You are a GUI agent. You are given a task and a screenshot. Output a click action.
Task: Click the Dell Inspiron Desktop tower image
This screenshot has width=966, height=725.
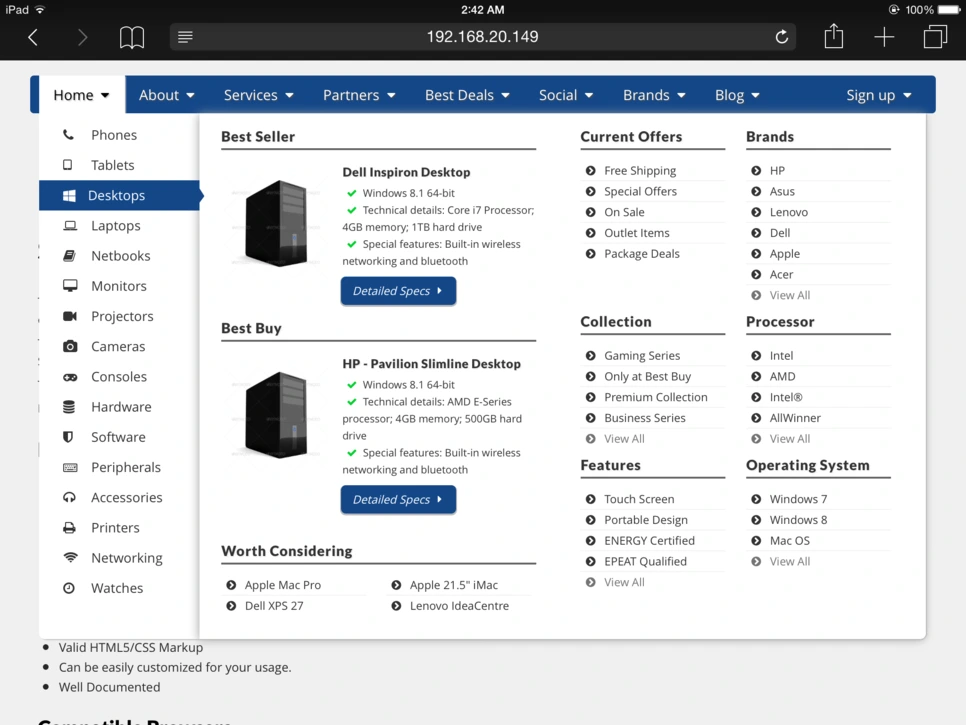pyautogui.click(x=275, y=223)
